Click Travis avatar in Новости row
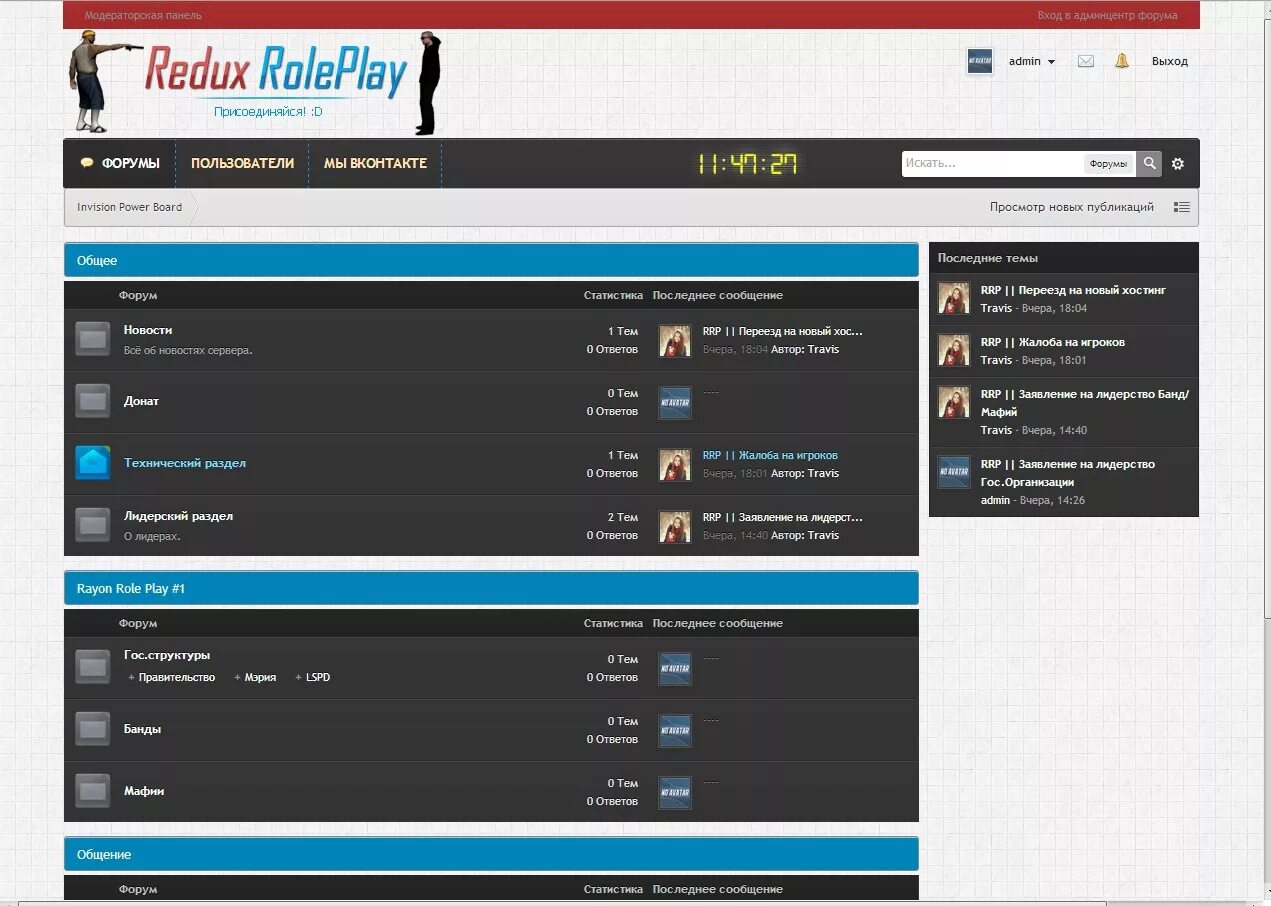This screenshot has height=906, width=1271. tap(675, 341)
